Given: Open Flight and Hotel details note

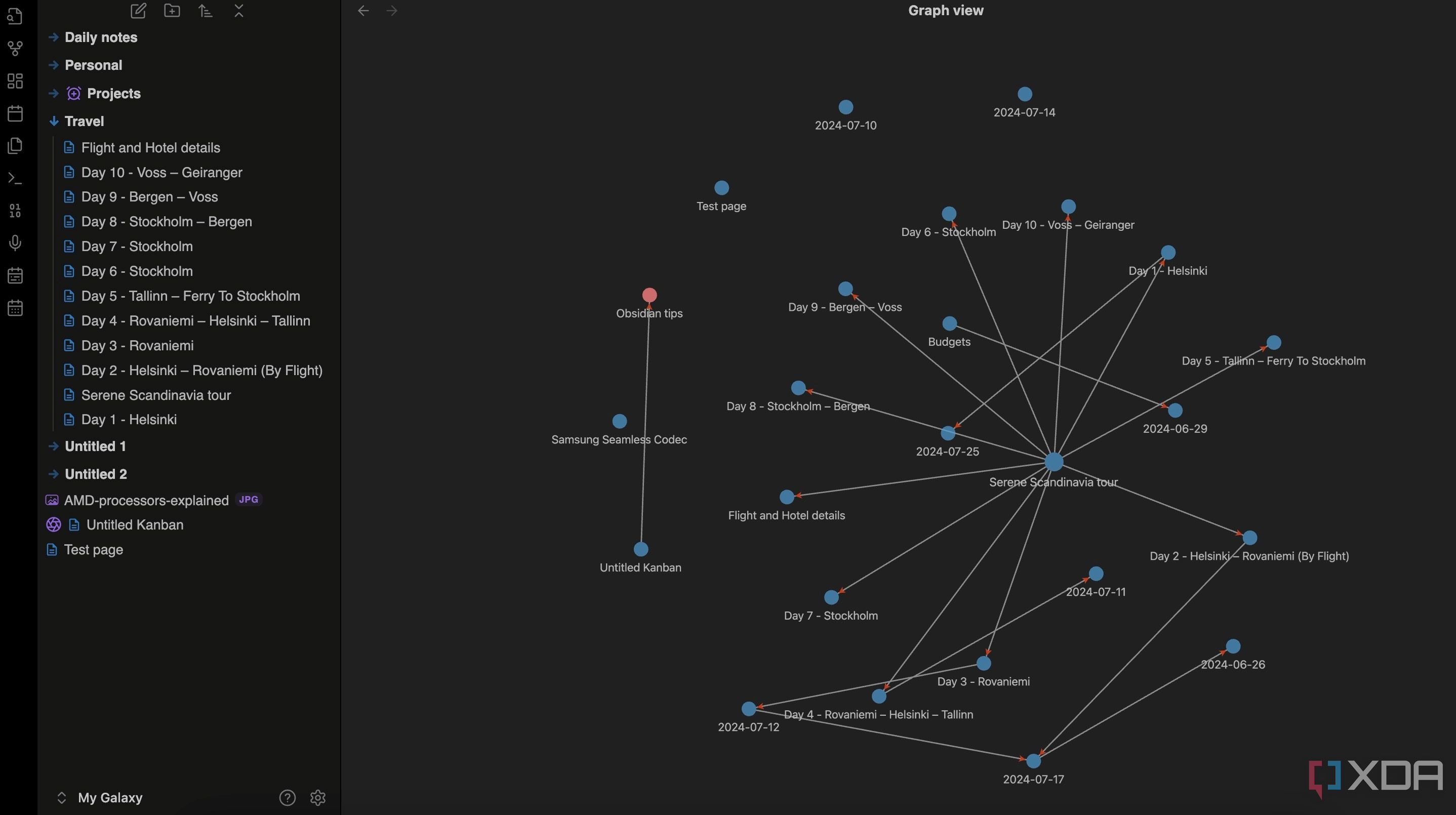Looking at the screenshot, I should coord(150,147).
